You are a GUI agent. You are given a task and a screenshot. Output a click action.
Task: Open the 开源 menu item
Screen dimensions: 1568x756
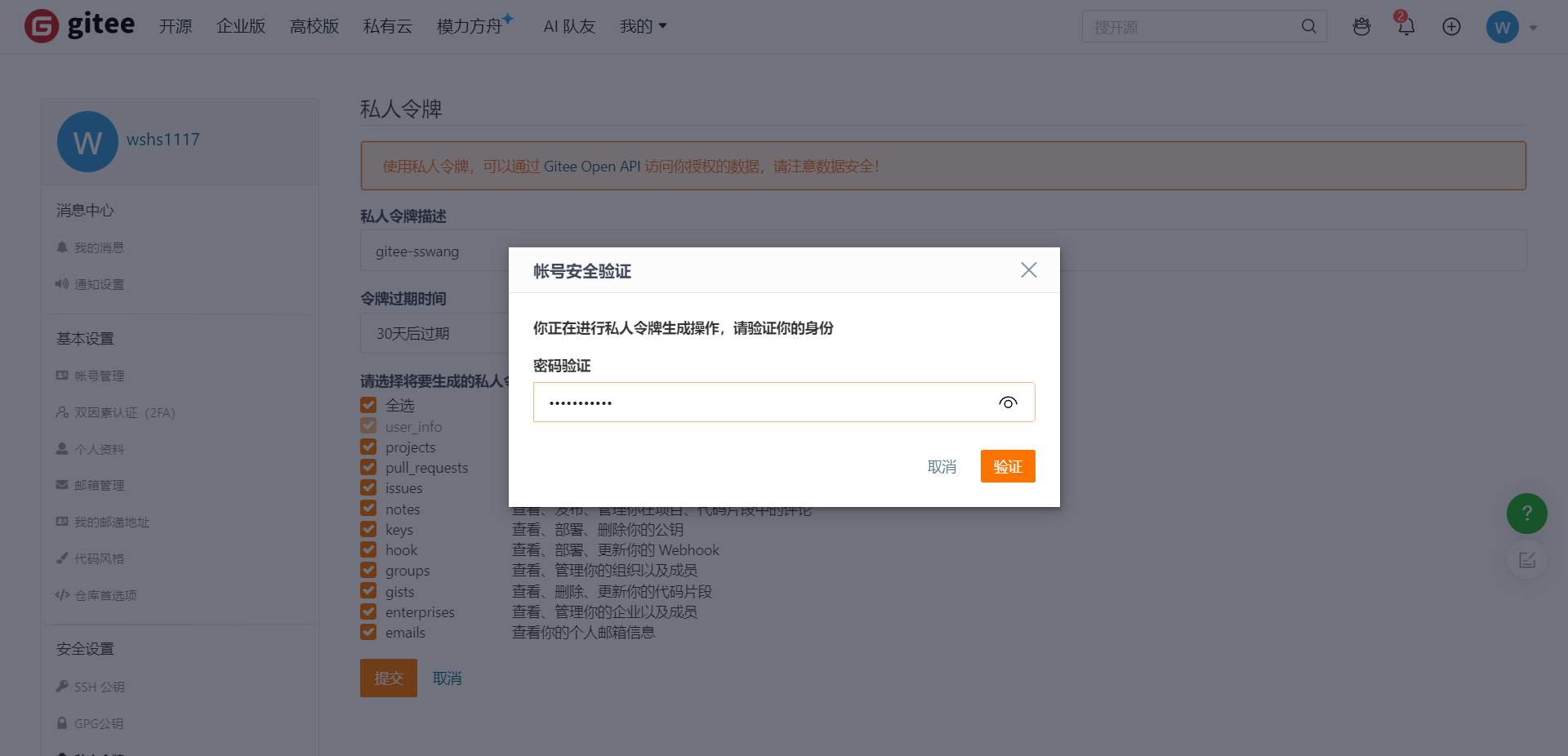point(176,26)
